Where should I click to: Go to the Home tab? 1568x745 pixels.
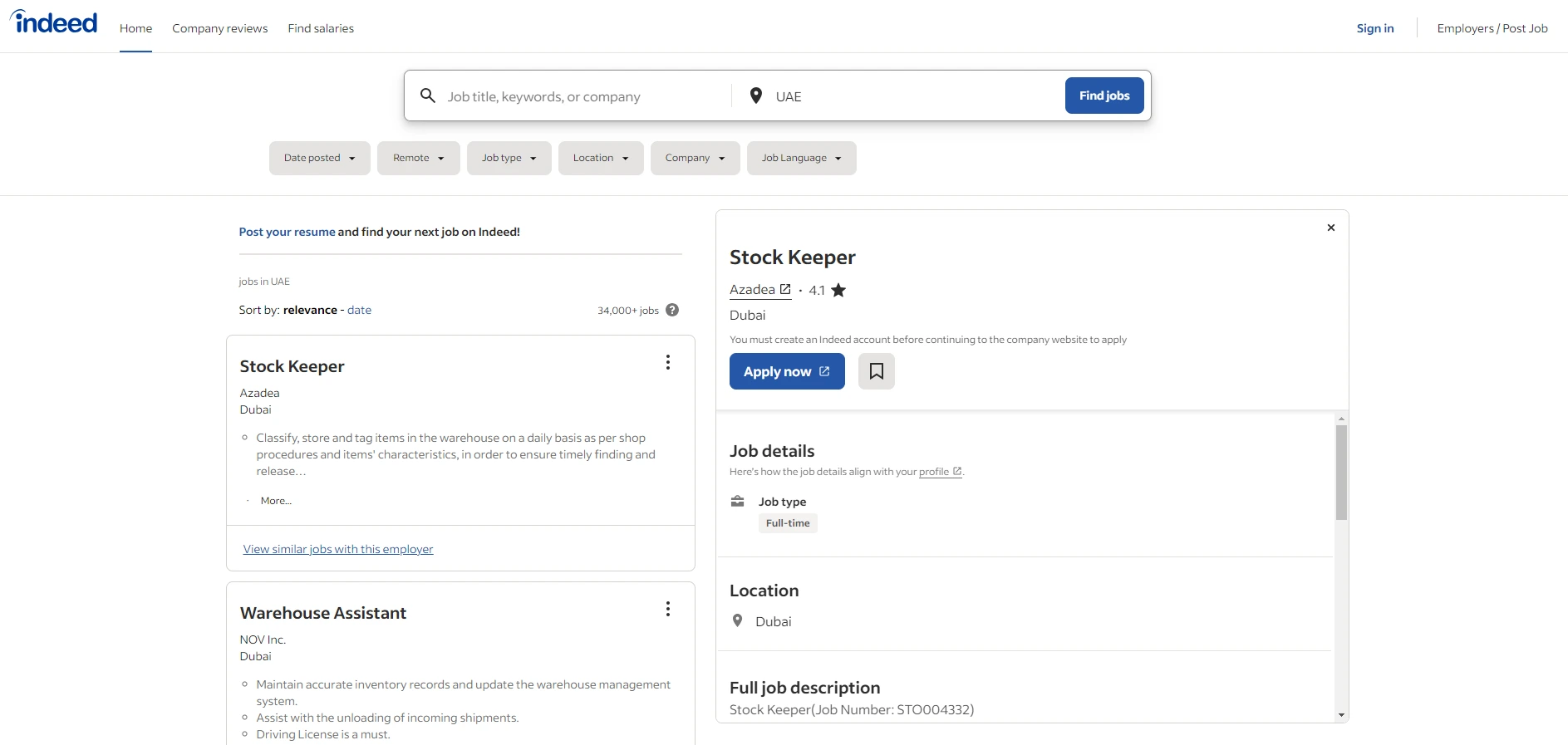pos(135,28)
